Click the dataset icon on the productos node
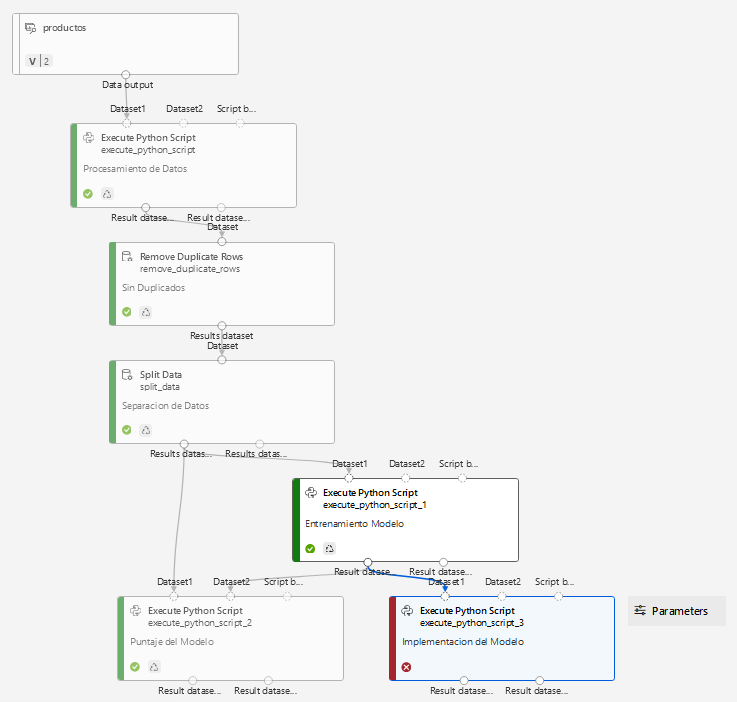Viewport: 737px width, 702px height. [31, 28]
